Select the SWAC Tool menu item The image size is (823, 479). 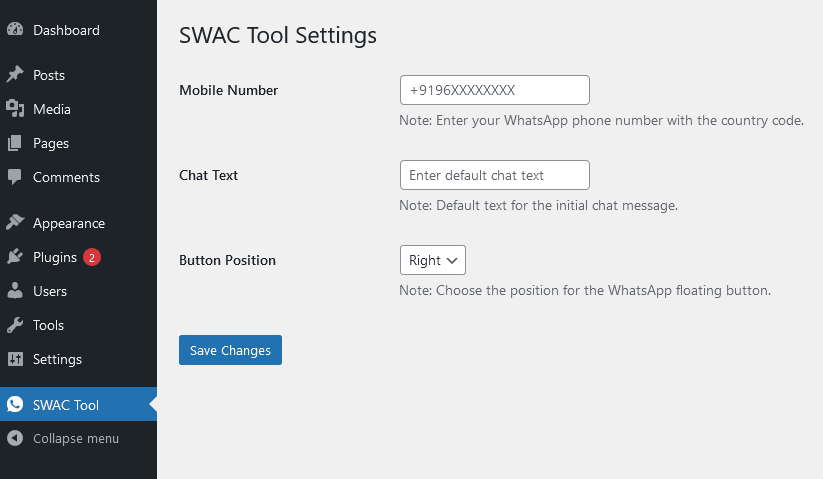(x=78, y=405)
